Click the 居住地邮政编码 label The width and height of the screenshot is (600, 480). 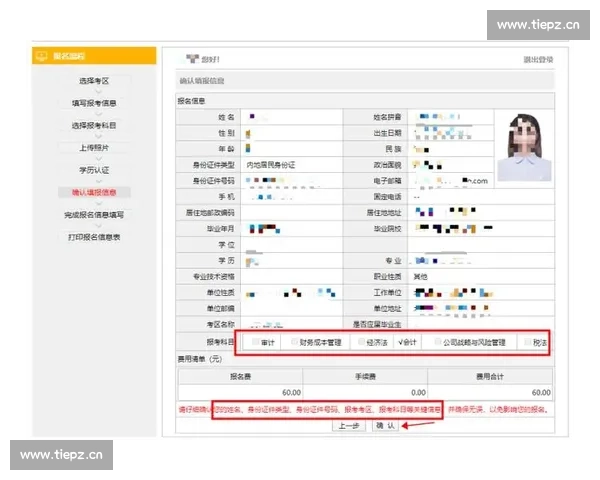pos(210,212)
